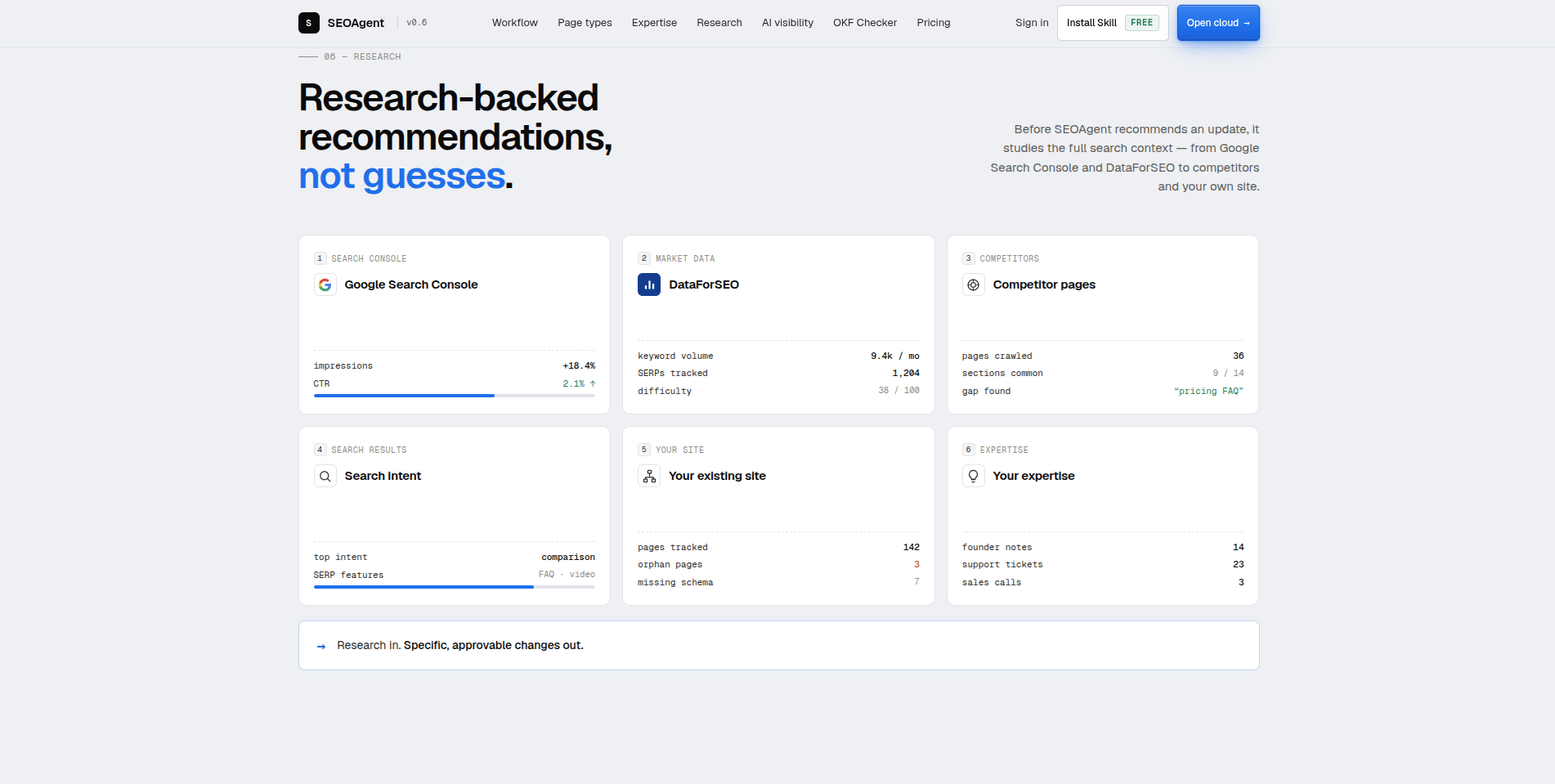The image size is (1555, 784).
Task: Click the number 5 badge on Your Site card
Action: [644, 450]
